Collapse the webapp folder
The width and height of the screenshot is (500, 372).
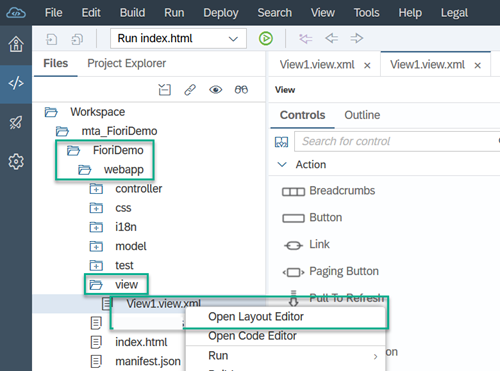[x=85, y=170]
